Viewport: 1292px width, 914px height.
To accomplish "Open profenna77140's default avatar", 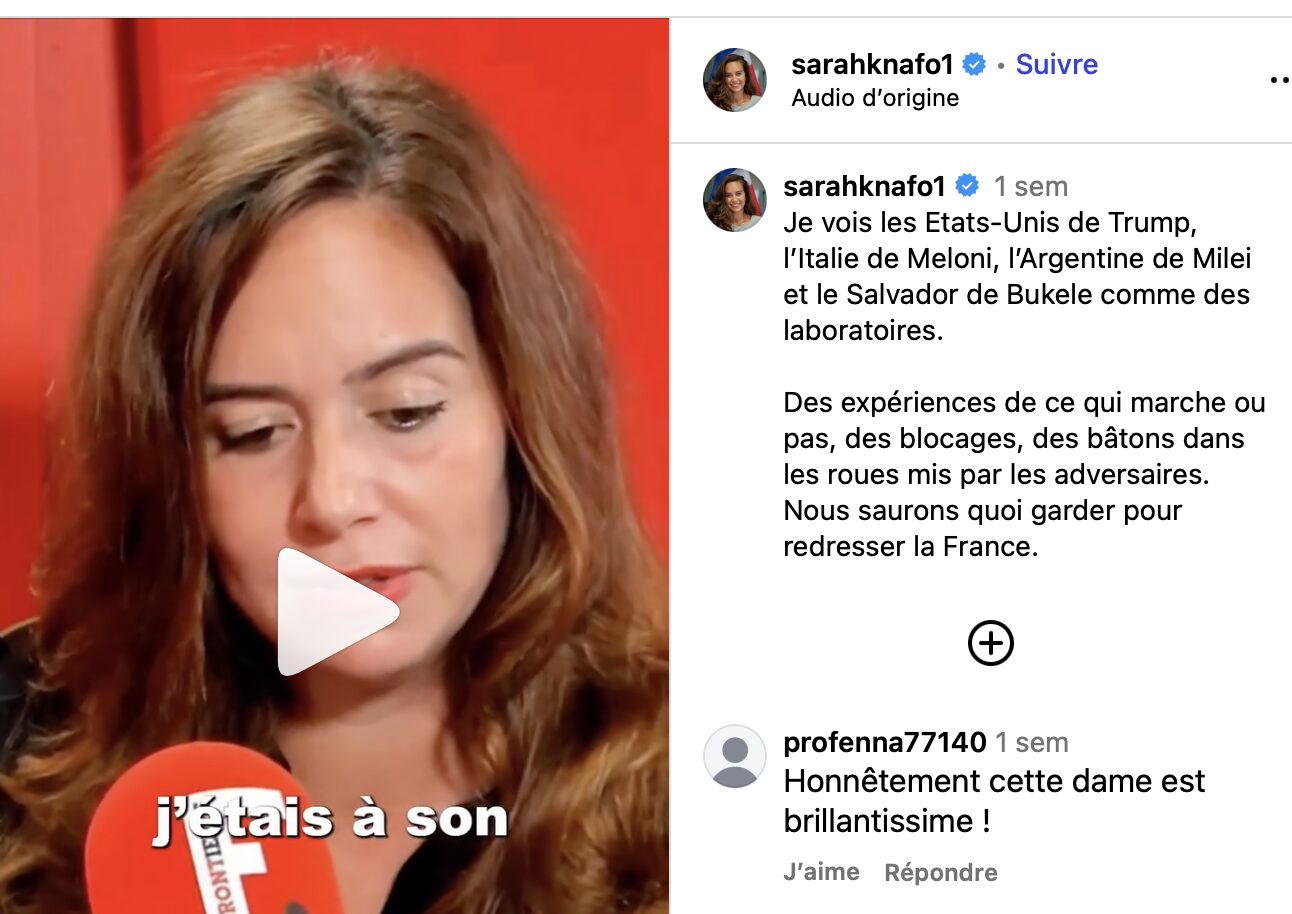I will 735,756.
